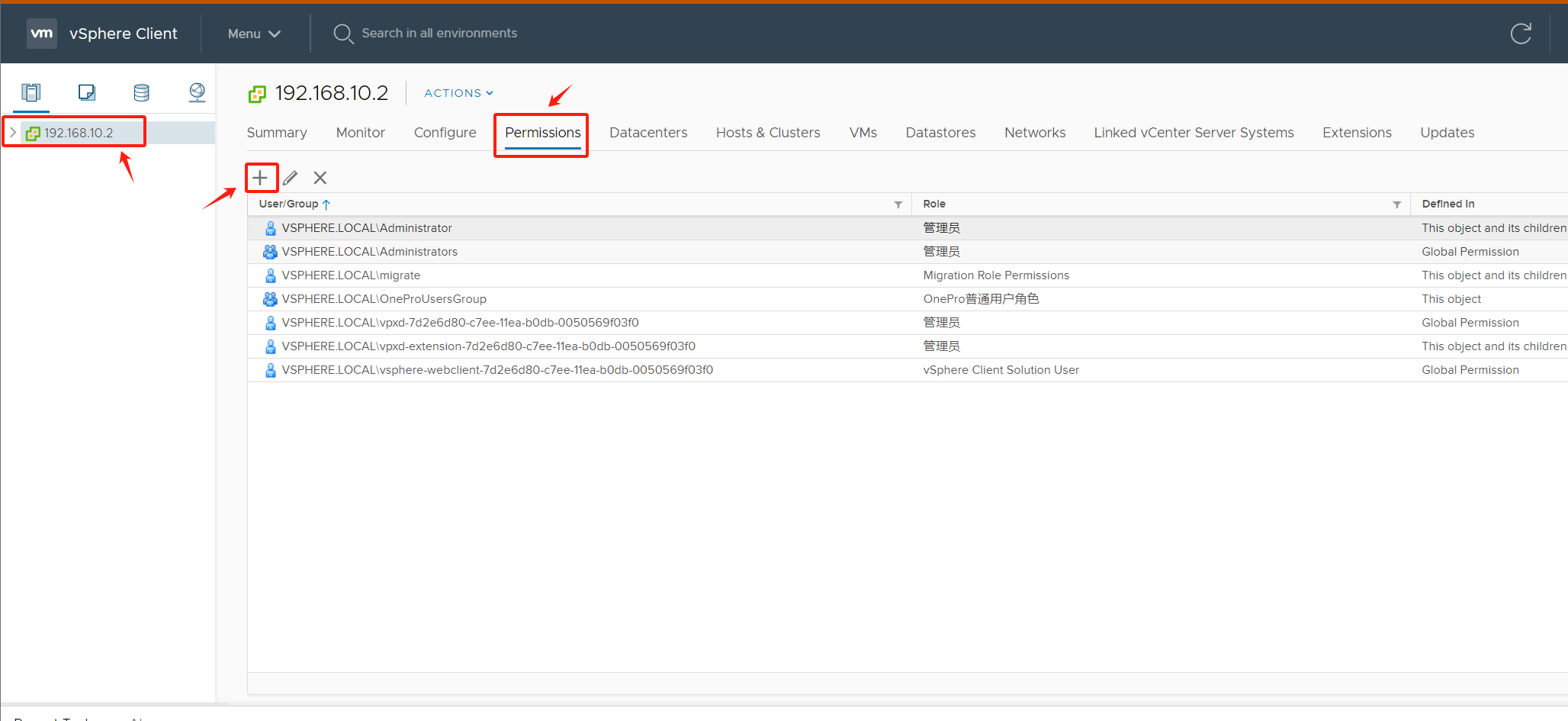
Task: Switch to the VMs tab
Action: click(863, 133)
